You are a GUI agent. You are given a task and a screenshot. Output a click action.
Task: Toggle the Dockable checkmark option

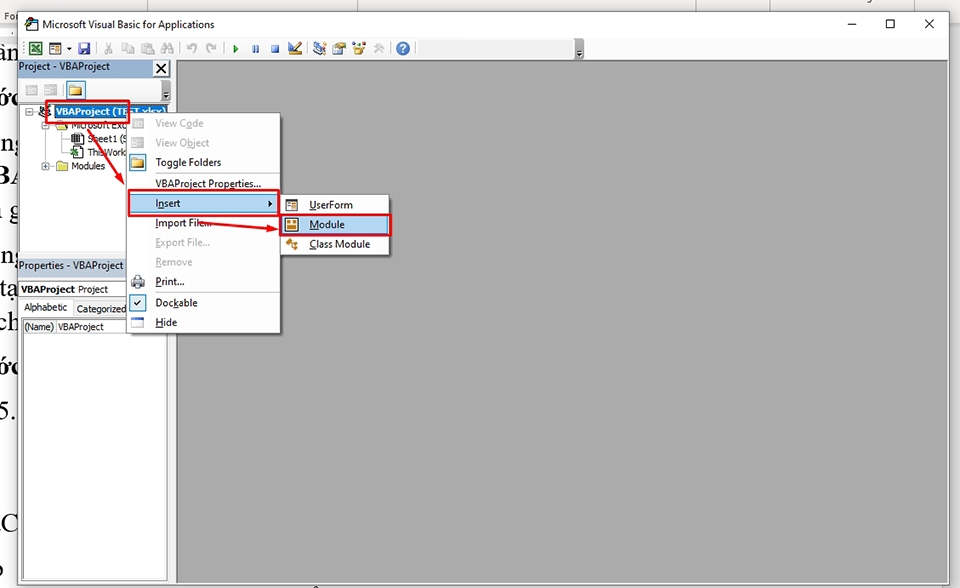tap(203, 303)
